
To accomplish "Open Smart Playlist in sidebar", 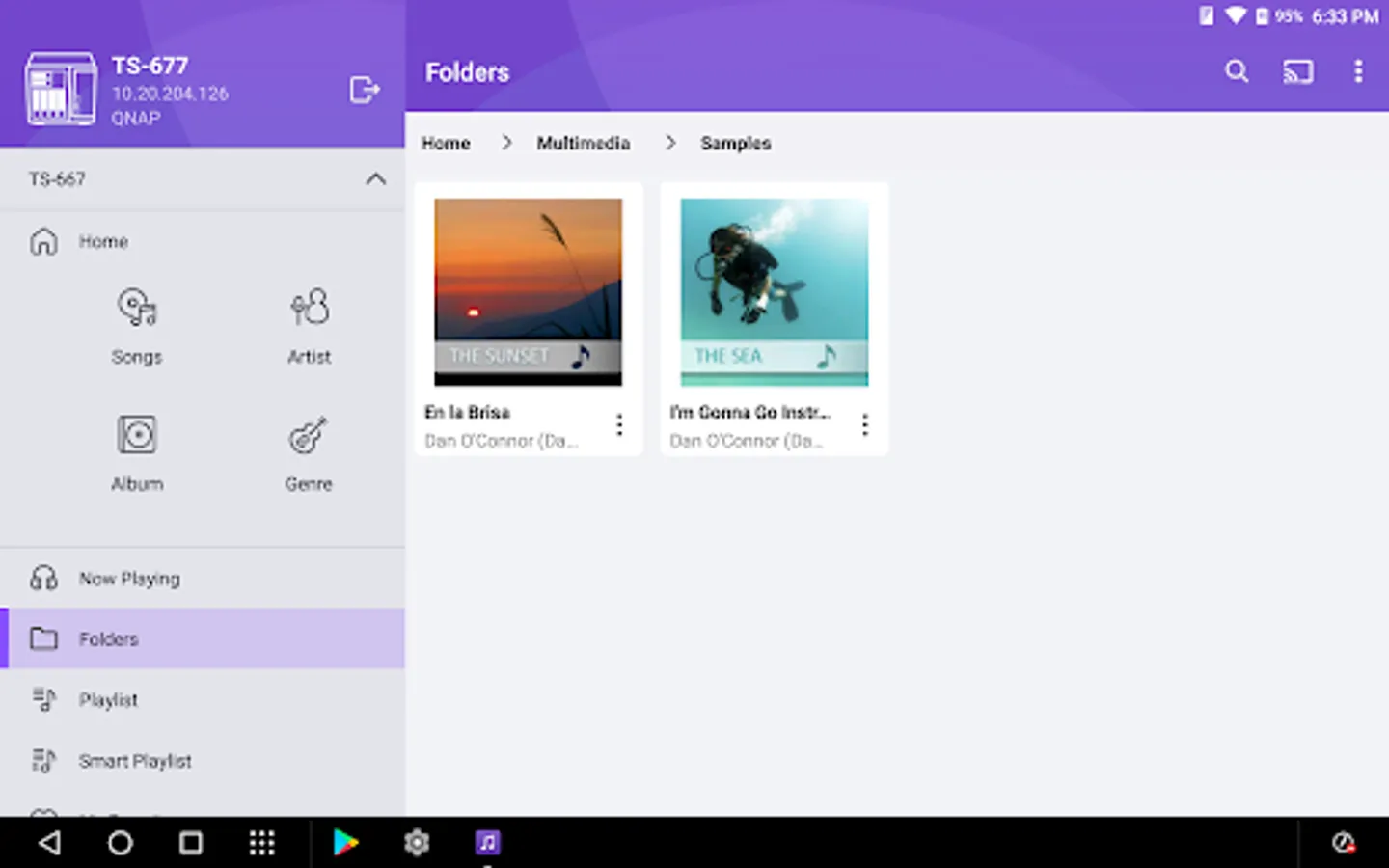I will coord(203,761).
